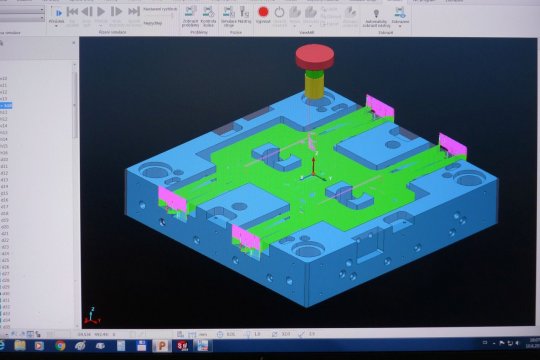
Task: Click the tool position icon
Action: point(244,12)
